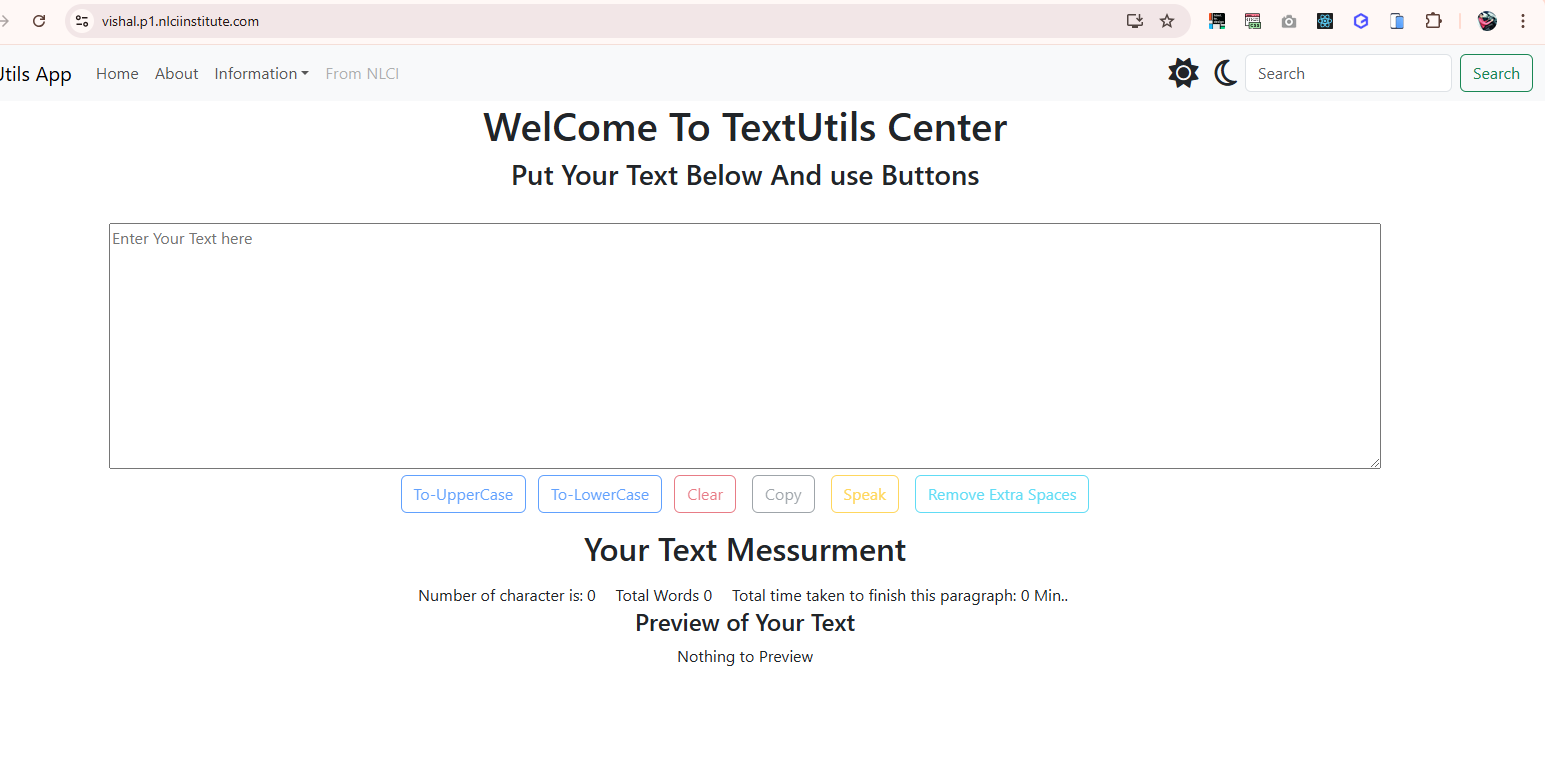Open Chrome's three-dot menu
The image size is (1545, 762).
[x=1522, y=21]
